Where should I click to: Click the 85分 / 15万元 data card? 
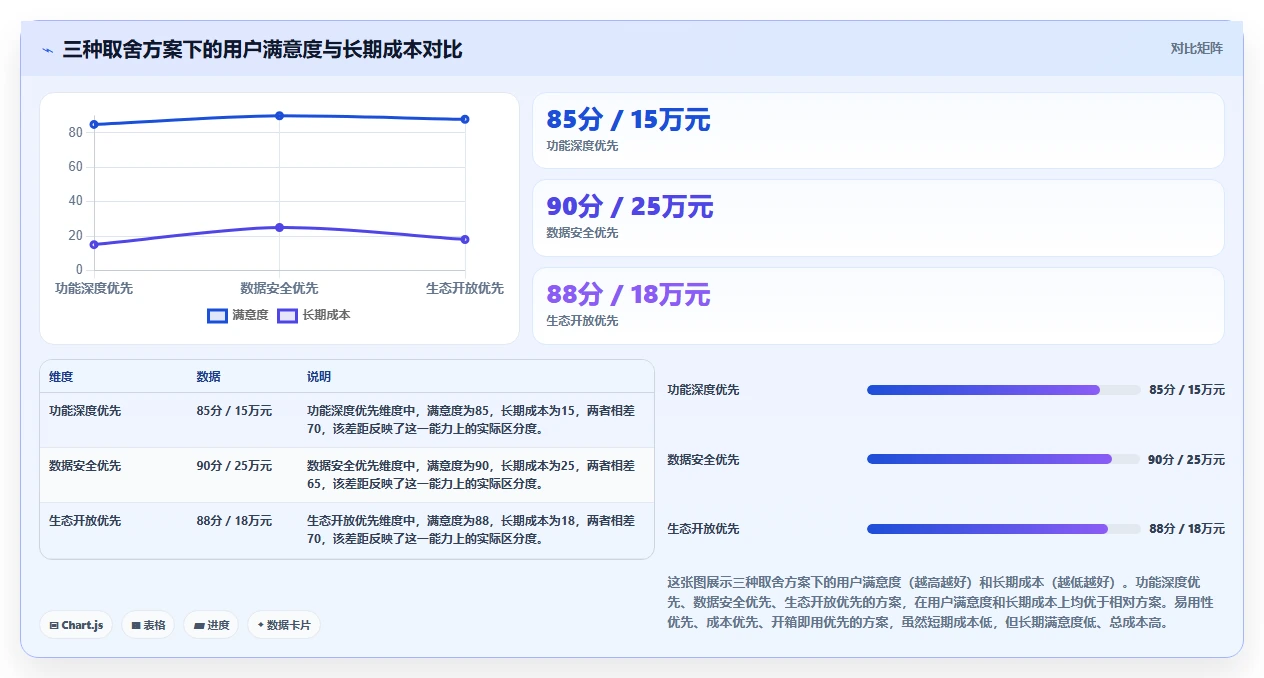[878, 131]
